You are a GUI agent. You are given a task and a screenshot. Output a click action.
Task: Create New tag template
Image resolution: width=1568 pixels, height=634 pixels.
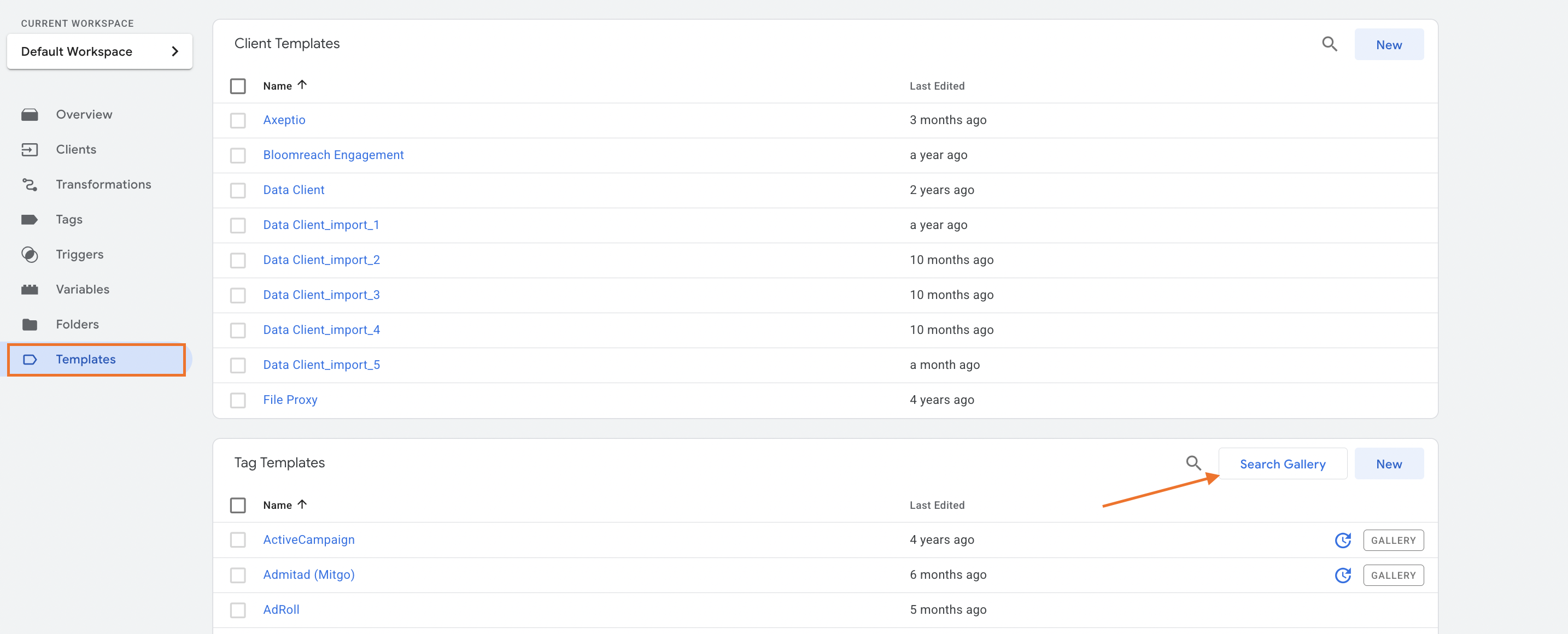1389,463
